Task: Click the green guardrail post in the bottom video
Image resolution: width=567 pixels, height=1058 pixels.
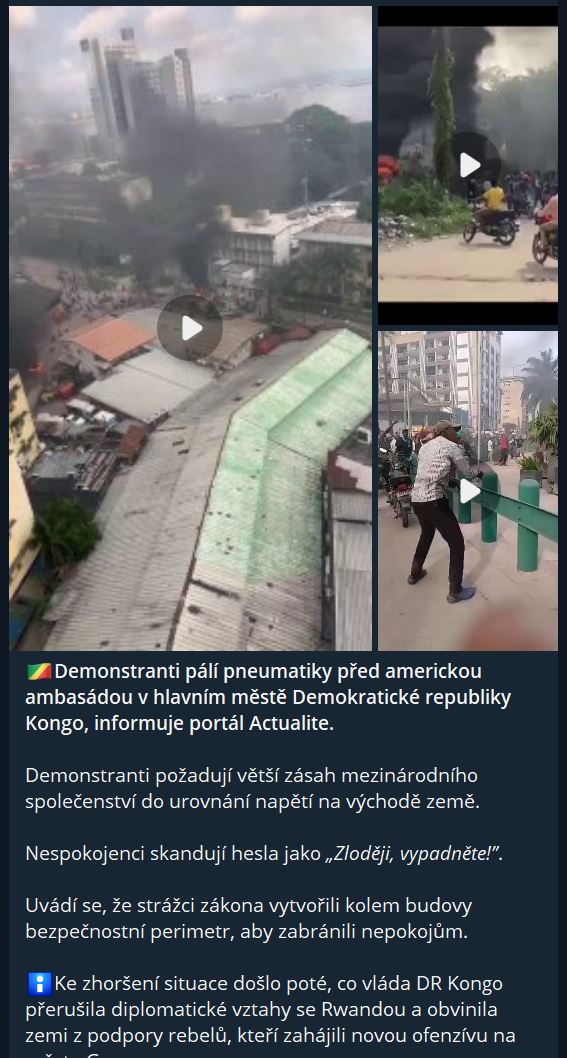Action: click(529, 525)
